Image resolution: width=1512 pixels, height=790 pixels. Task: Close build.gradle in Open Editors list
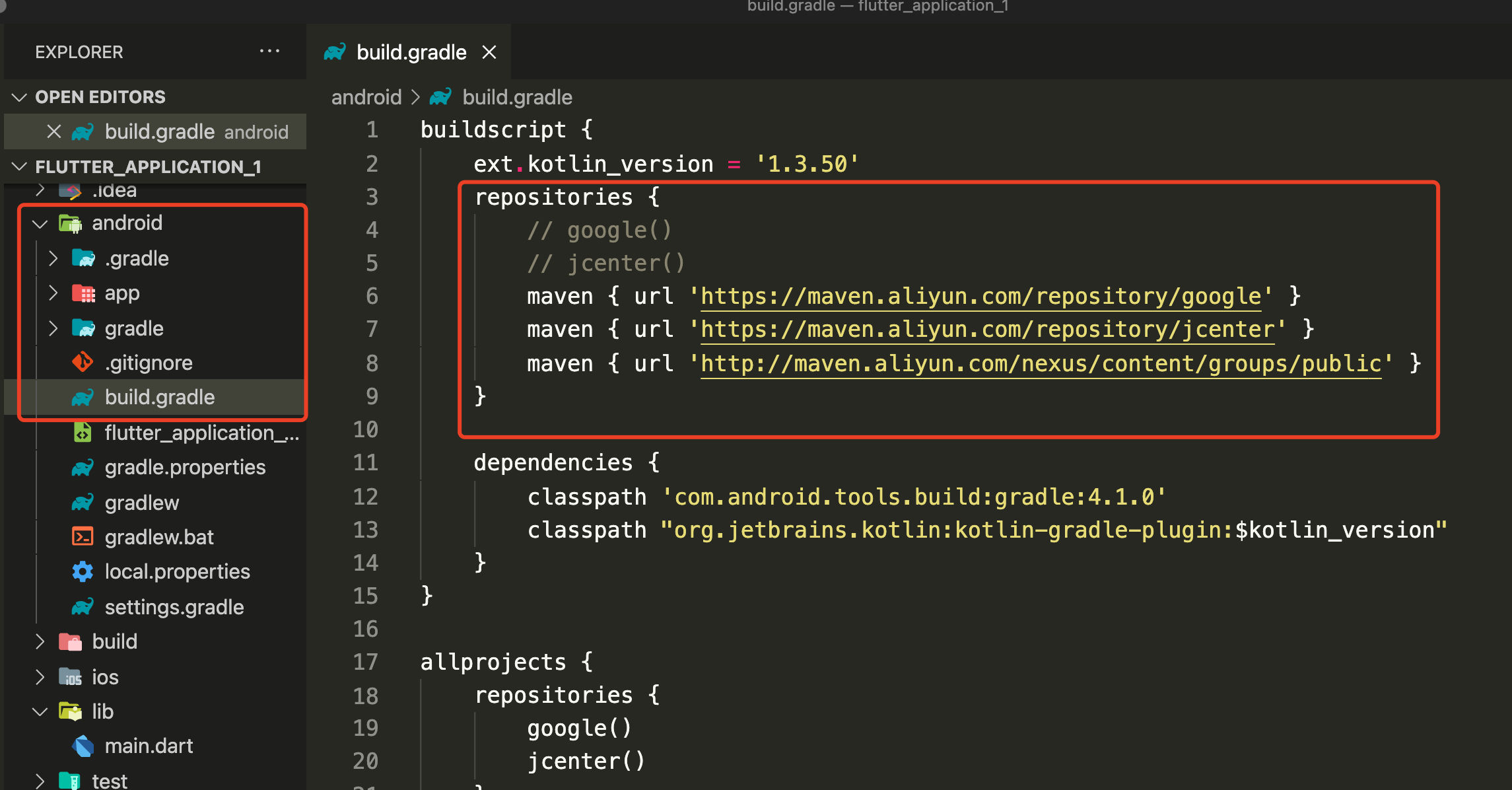click(x=54, y=131)
